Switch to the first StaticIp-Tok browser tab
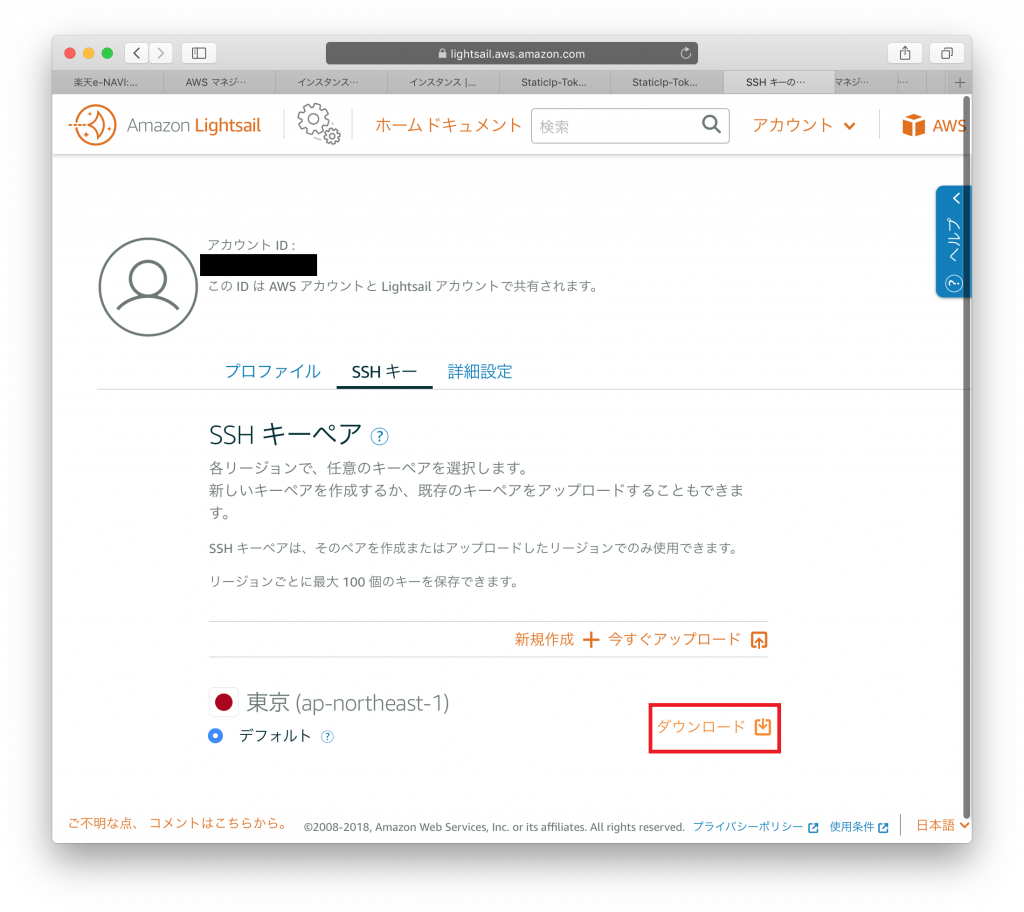 pyautogui.click(x=554, y=82)
